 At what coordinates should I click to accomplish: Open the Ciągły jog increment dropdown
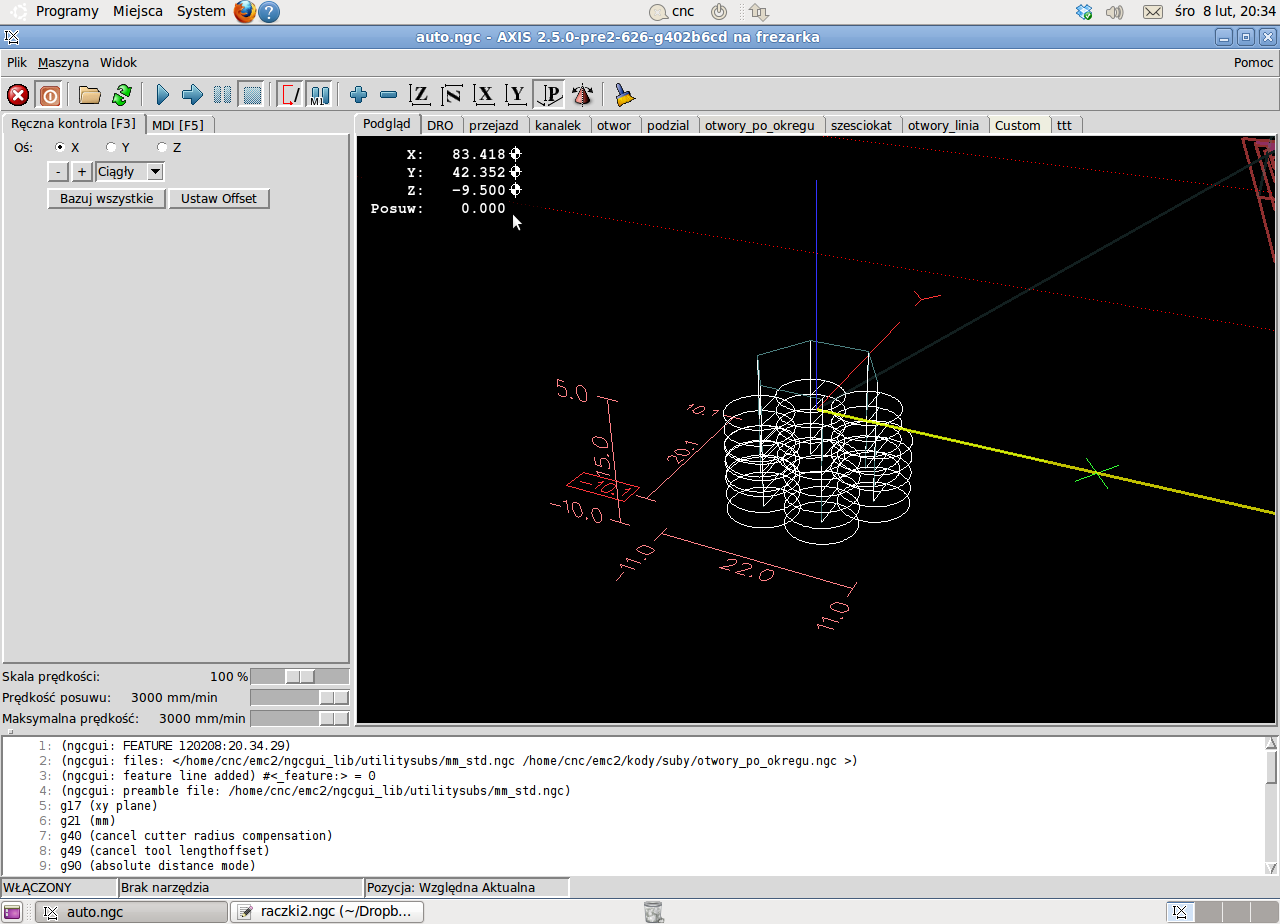155,172
